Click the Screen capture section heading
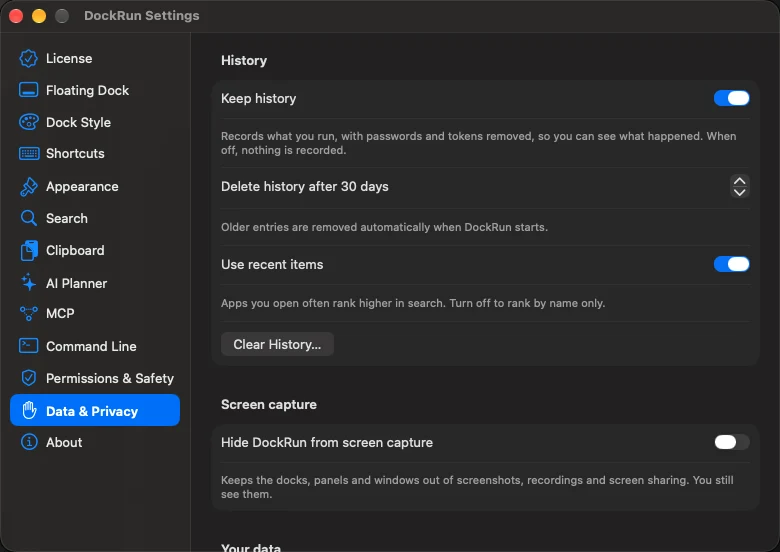 (x=269, y=404)
